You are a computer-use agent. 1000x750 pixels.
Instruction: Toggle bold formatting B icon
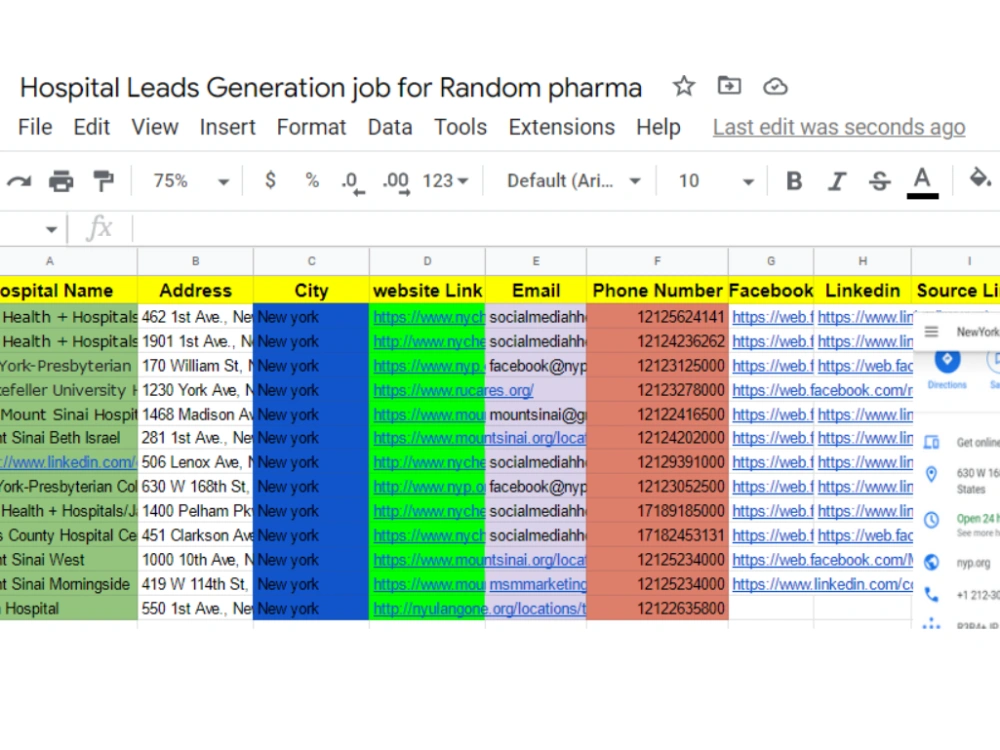[794, 181]
